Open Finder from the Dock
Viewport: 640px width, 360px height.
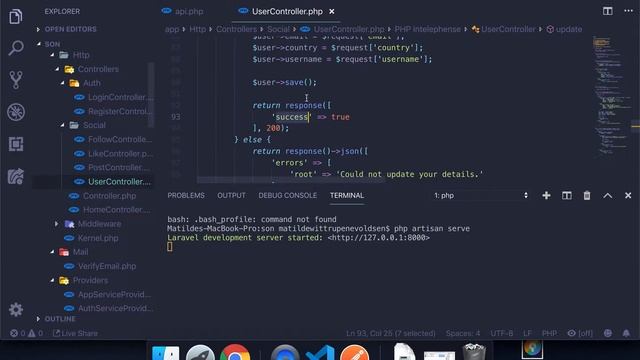click(x=165, y=353)
